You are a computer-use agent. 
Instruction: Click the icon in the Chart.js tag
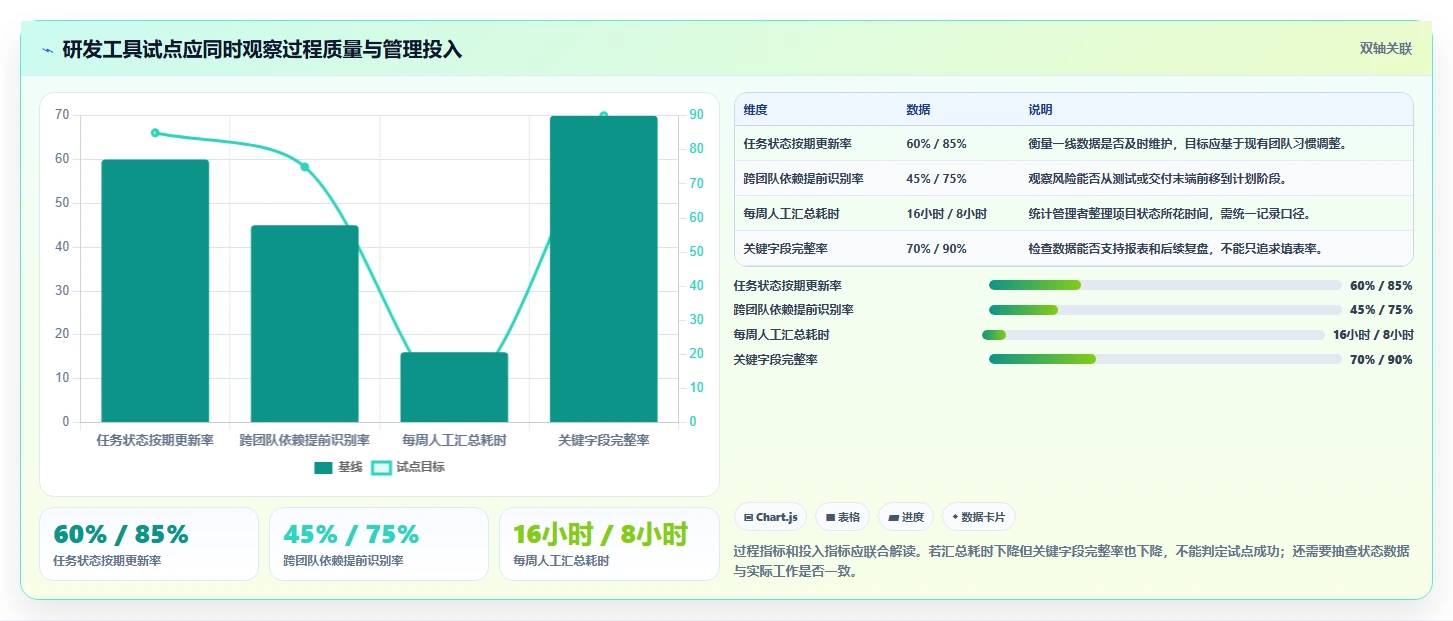point(748,517)
